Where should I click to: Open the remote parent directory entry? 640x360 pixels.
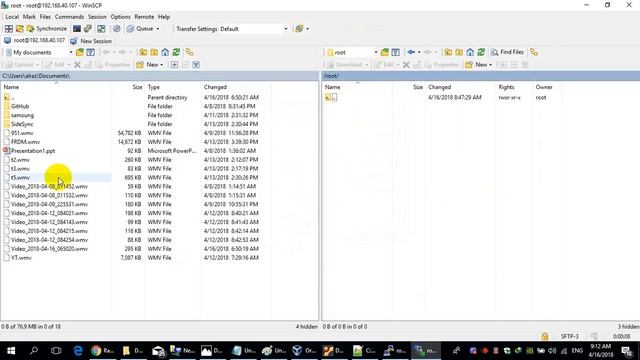tap(331, 97)
